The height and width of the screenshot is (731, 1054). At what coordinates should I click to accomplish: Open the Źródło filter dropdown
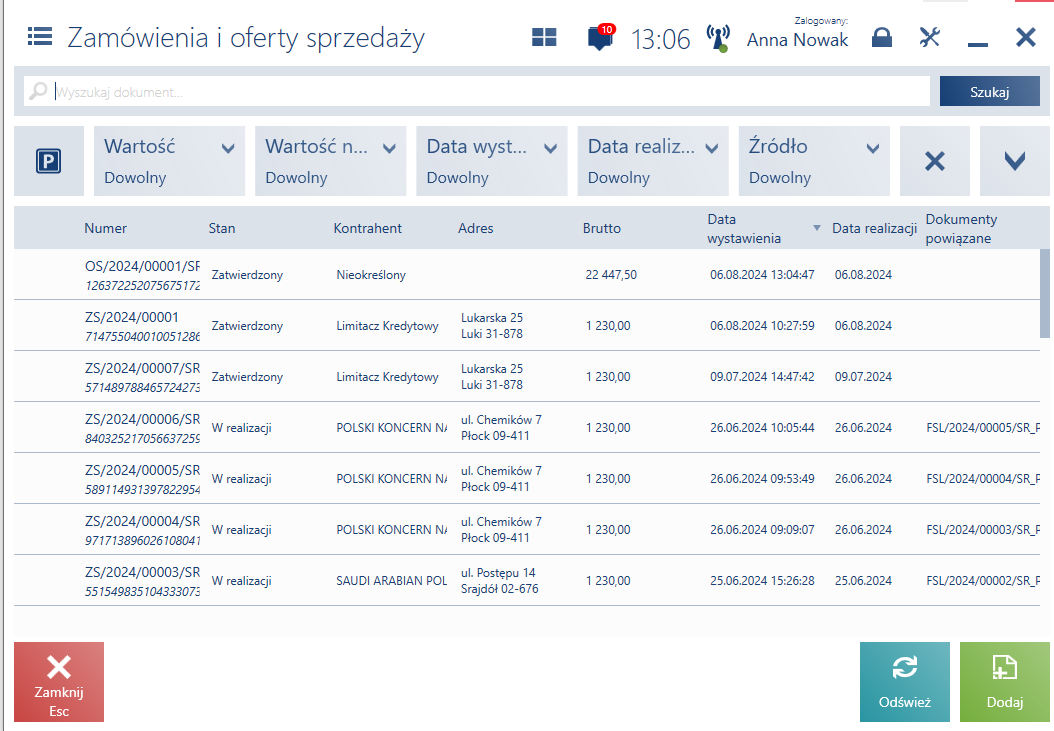click(x=814, y=161)
